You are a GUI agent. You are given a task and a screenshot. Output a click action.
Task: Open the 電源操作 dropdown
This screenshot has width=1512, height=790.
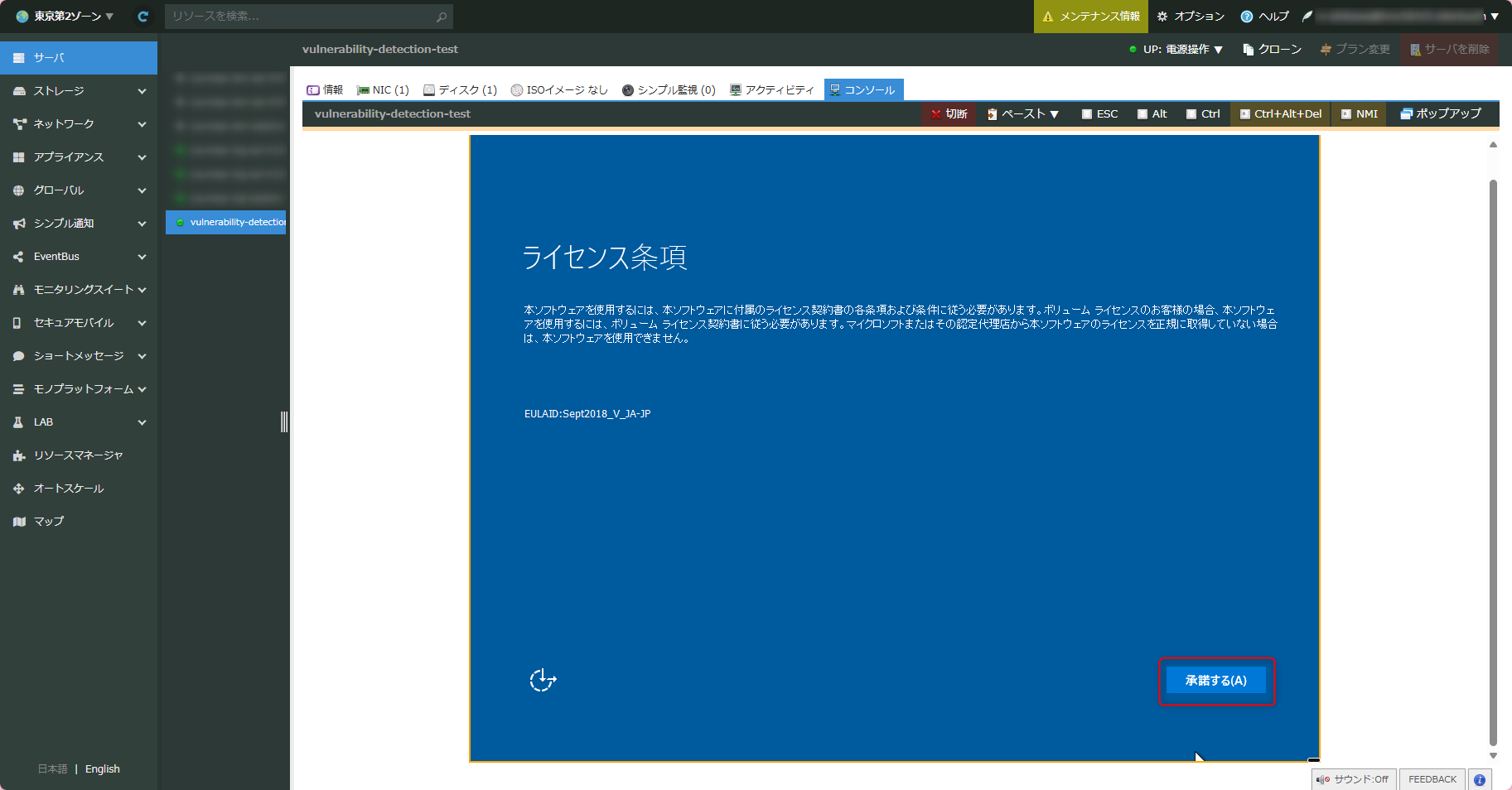(1186, 49)
